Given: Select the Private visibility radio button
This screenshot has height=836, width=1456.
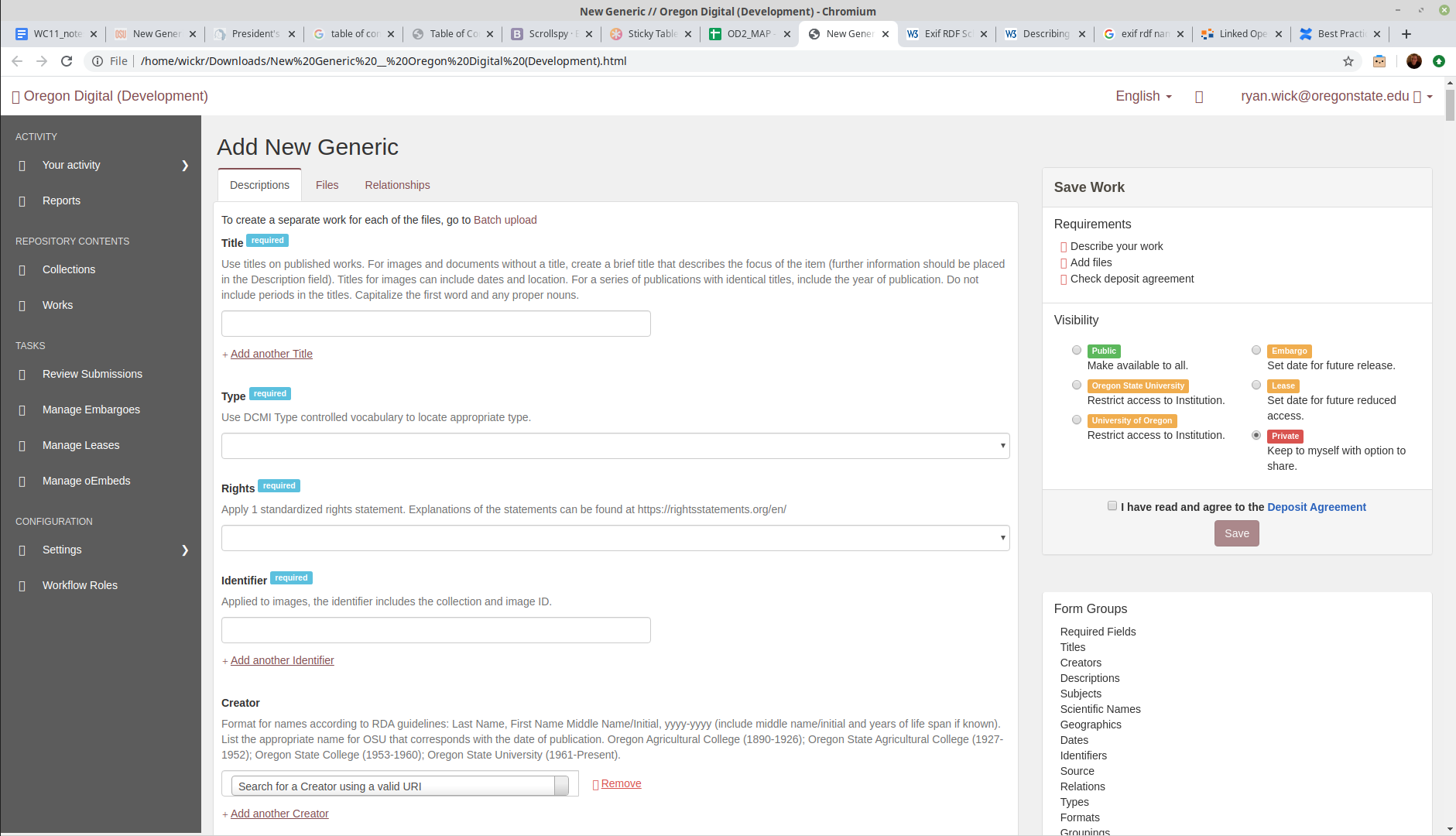Looking at the screenshot, I should 1256,435.
